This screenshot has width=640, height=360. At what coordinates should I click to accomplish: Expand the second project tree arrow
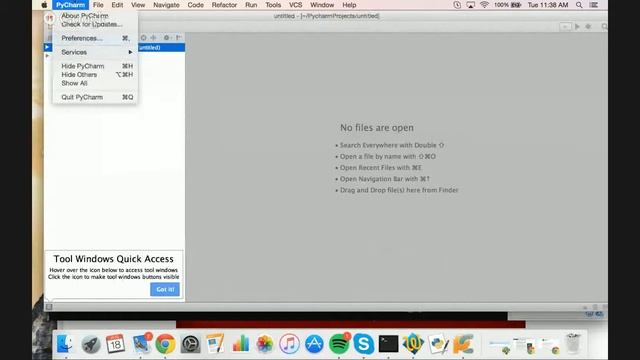click(47, 56)
